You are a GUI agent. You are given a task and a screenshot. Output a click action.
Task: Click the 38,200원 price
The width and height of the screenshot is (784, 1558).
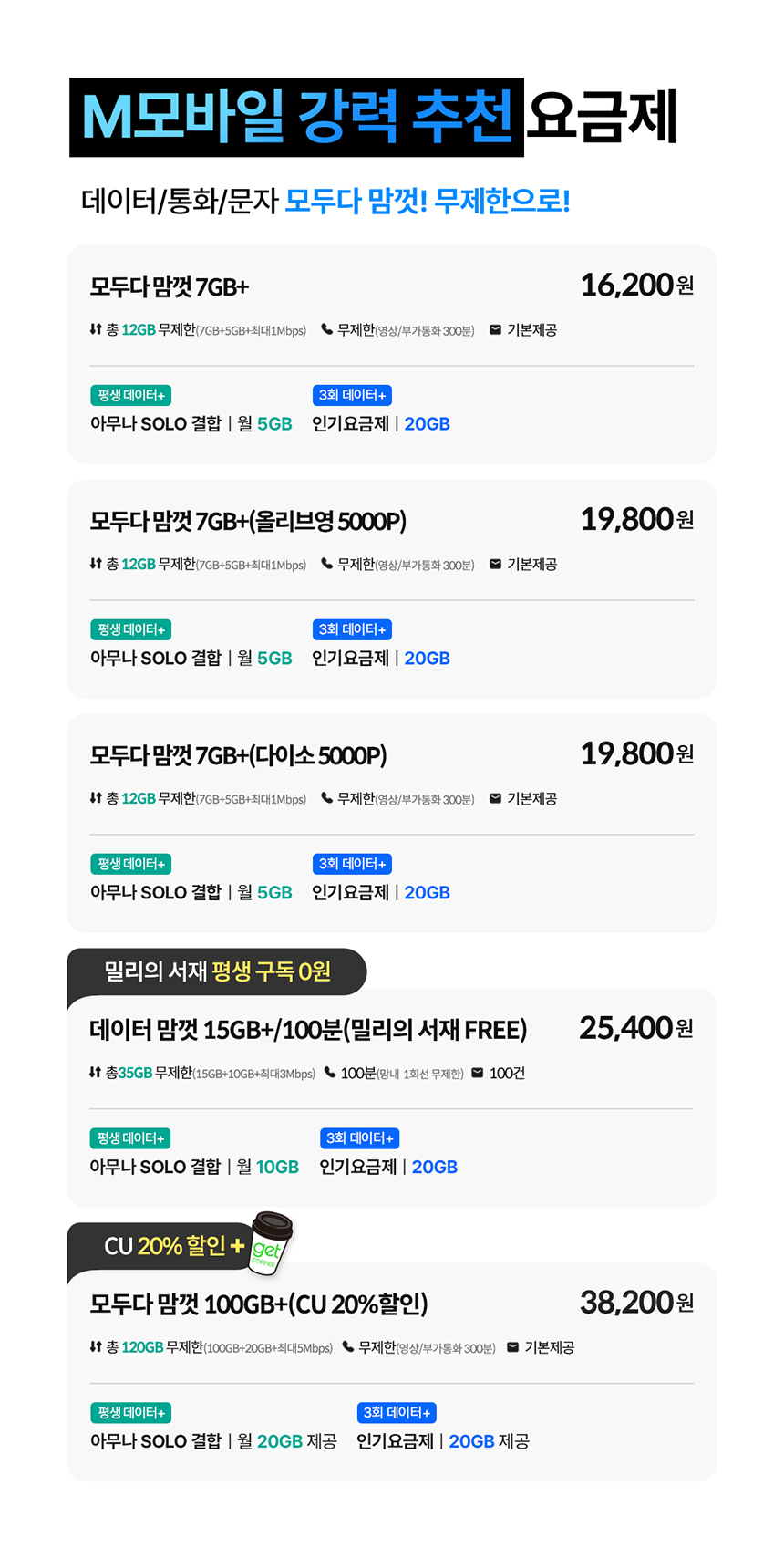(636, 1303)
